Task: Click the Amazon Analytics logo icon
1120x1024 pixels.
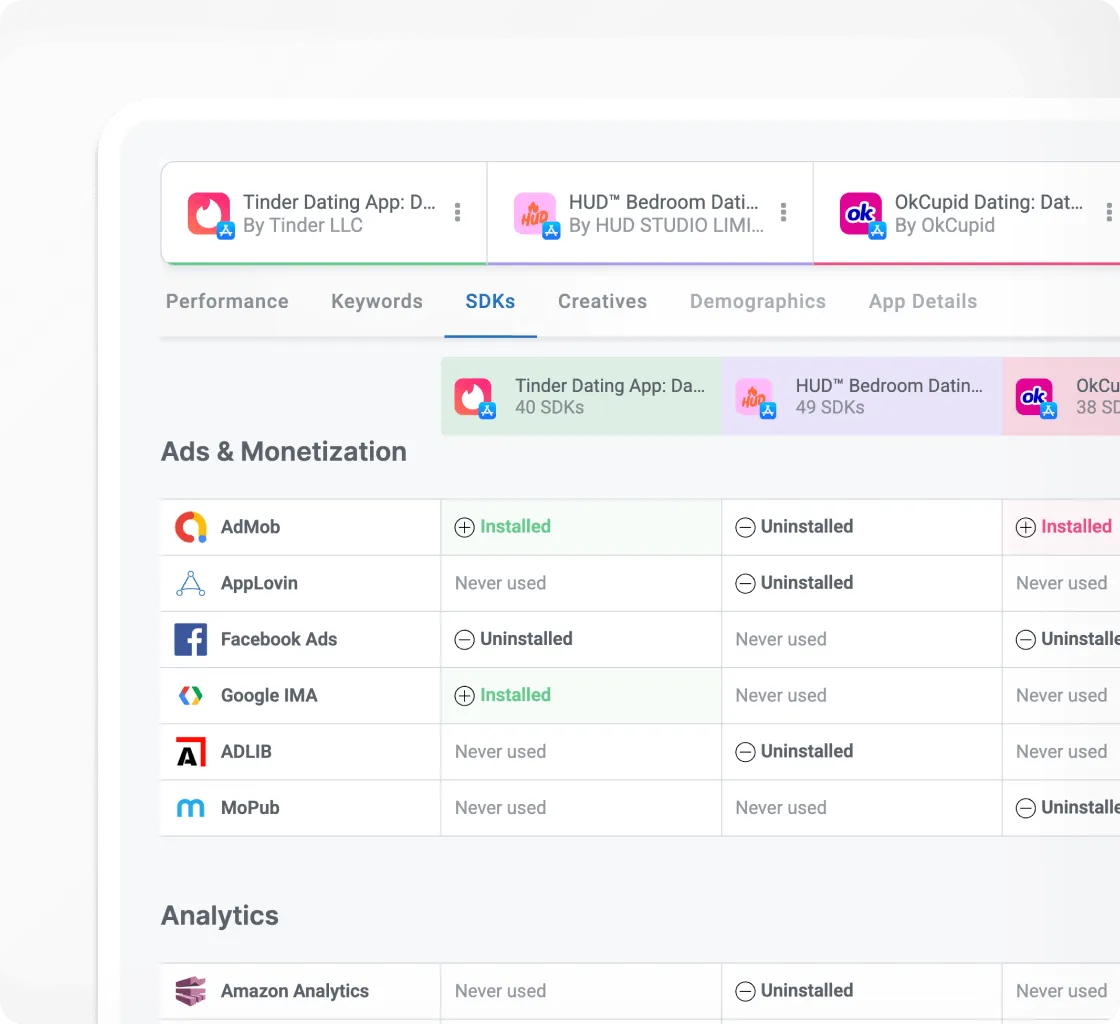Action: point(191,991)
